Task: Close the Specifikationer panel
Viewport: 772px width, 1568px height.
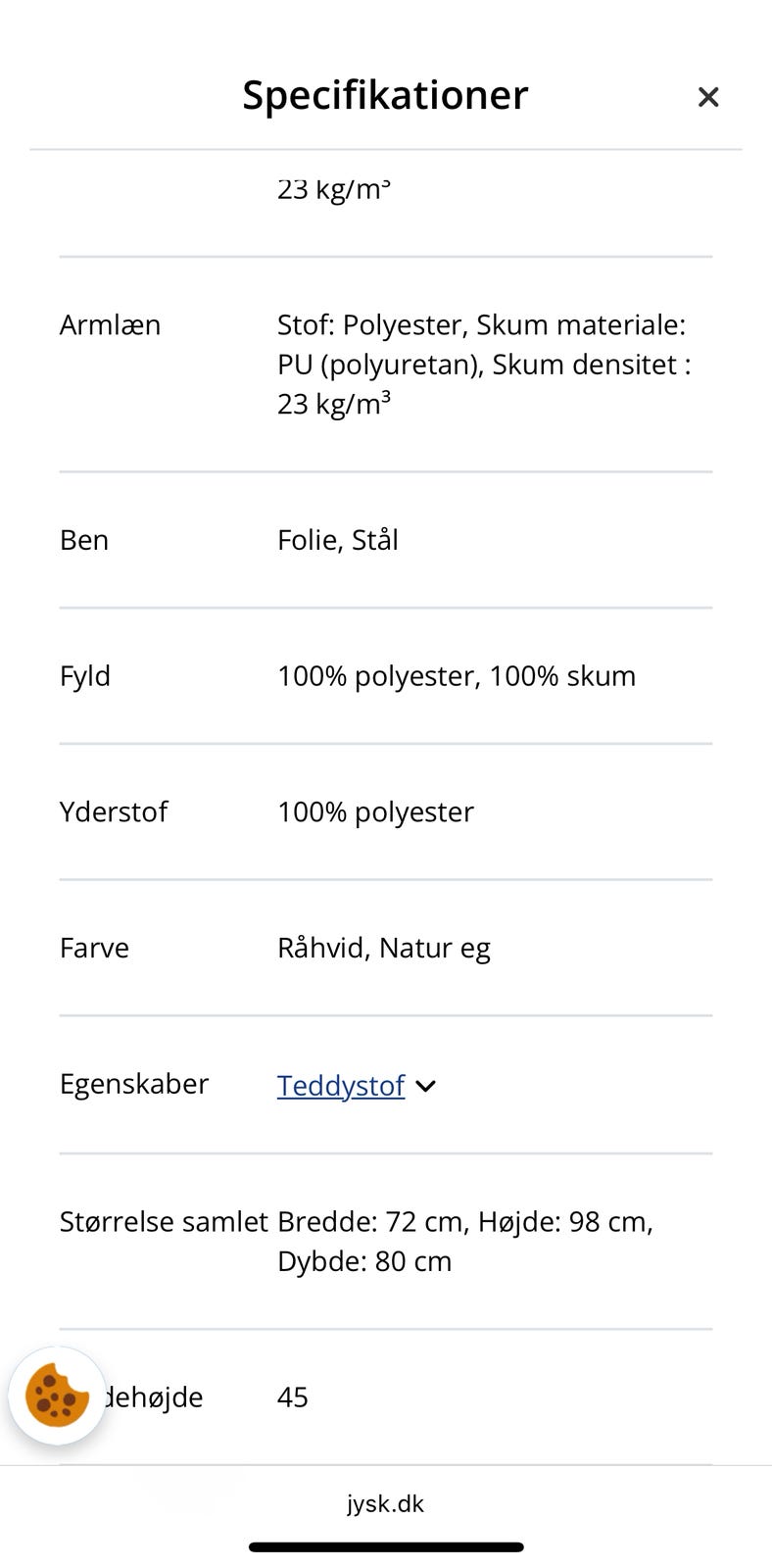Action: tap(707, 97)
